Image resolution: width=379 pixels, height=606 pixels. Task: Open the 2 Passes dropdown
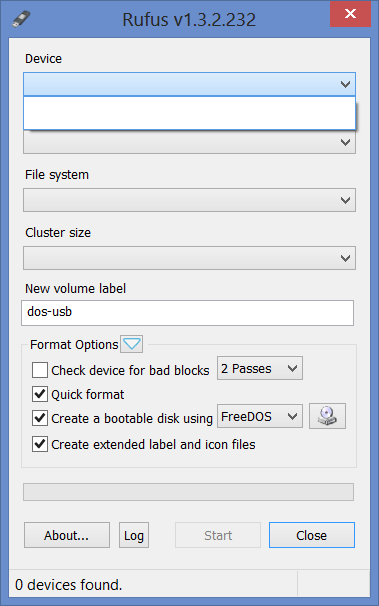(x=260, y=368)
